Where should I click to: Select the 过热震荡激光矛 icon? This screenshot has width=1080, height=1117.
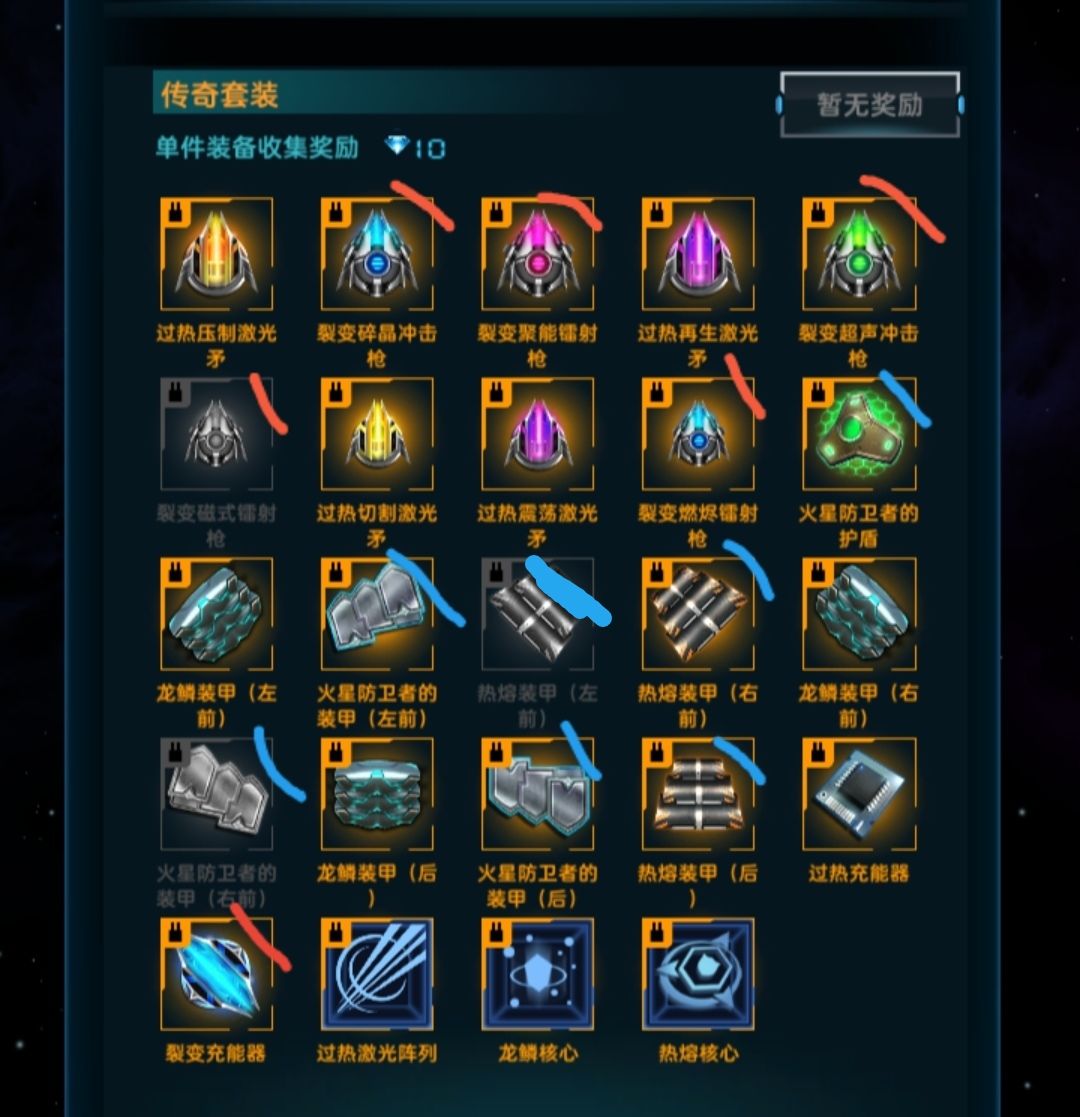(x=538, y=435)
